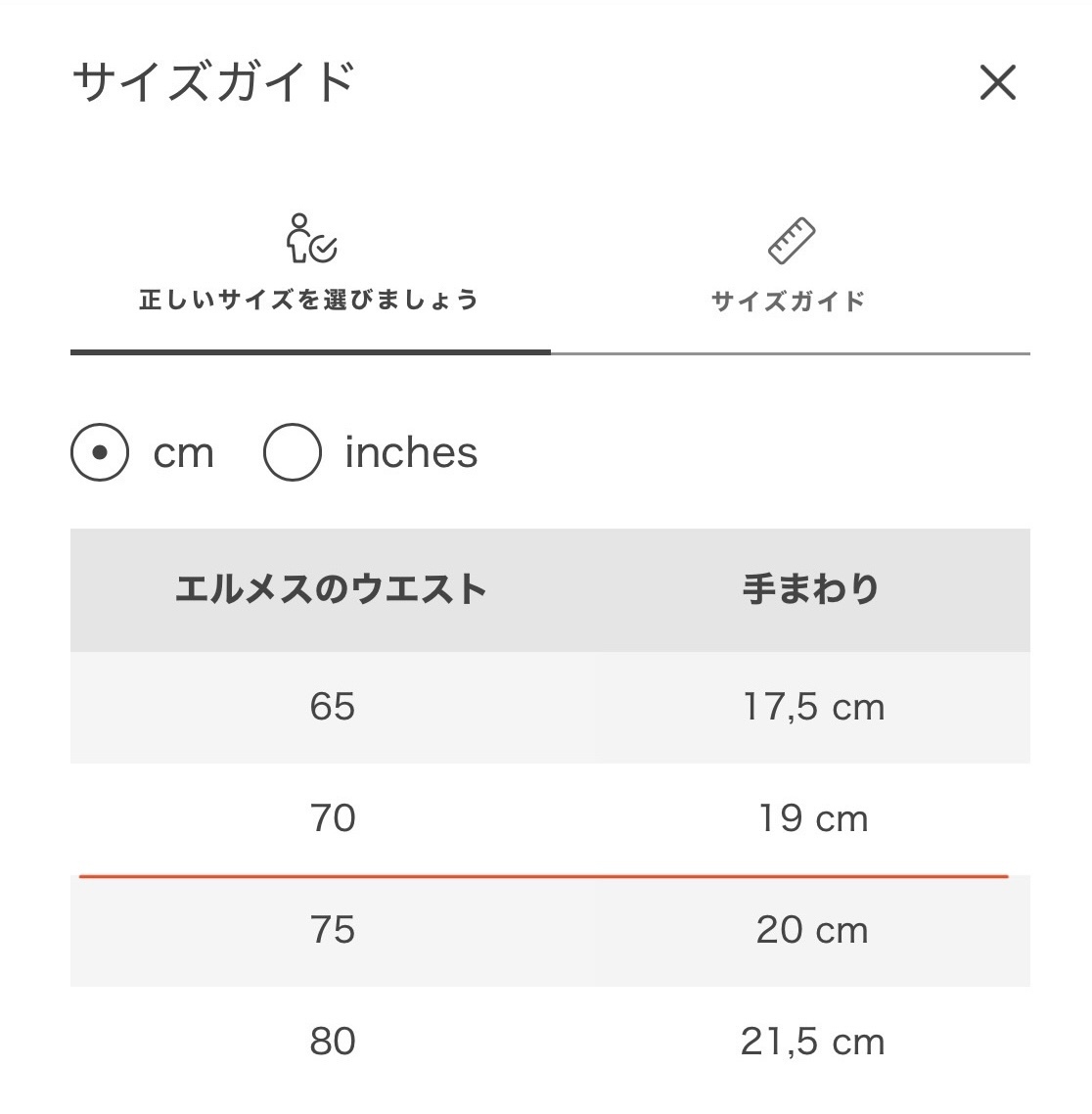The width and height of the screenshot is (1092, 1114).
Task: Close the サイズガイド dialog
Action: [997, 83]
